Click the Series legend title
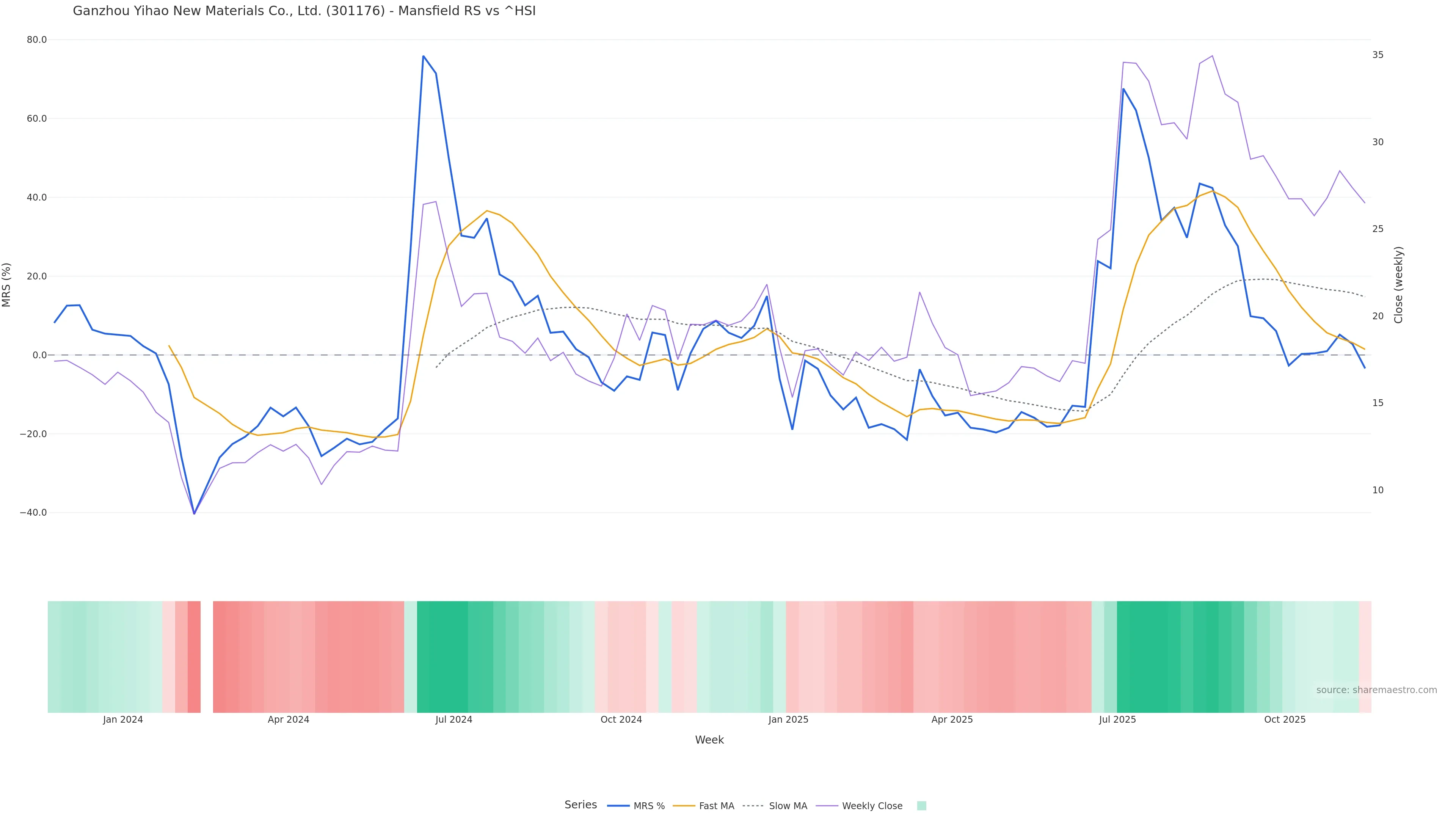The width and height of the screenshot is (1456, 819). coord(581,805)
